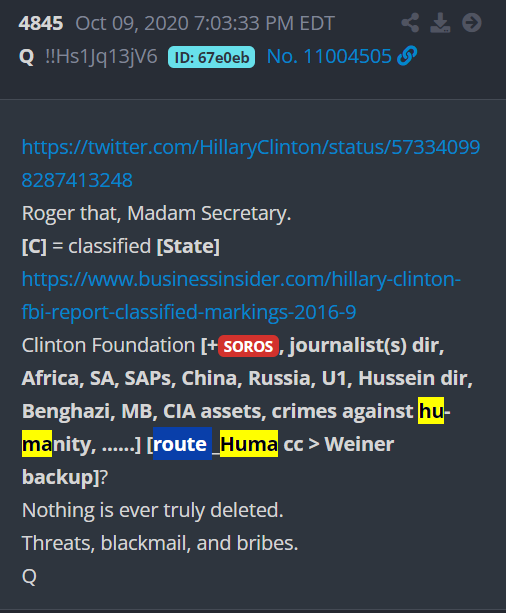Open the businessinsider.com article link
Screen dimensions: 506x613
[241, 296]
